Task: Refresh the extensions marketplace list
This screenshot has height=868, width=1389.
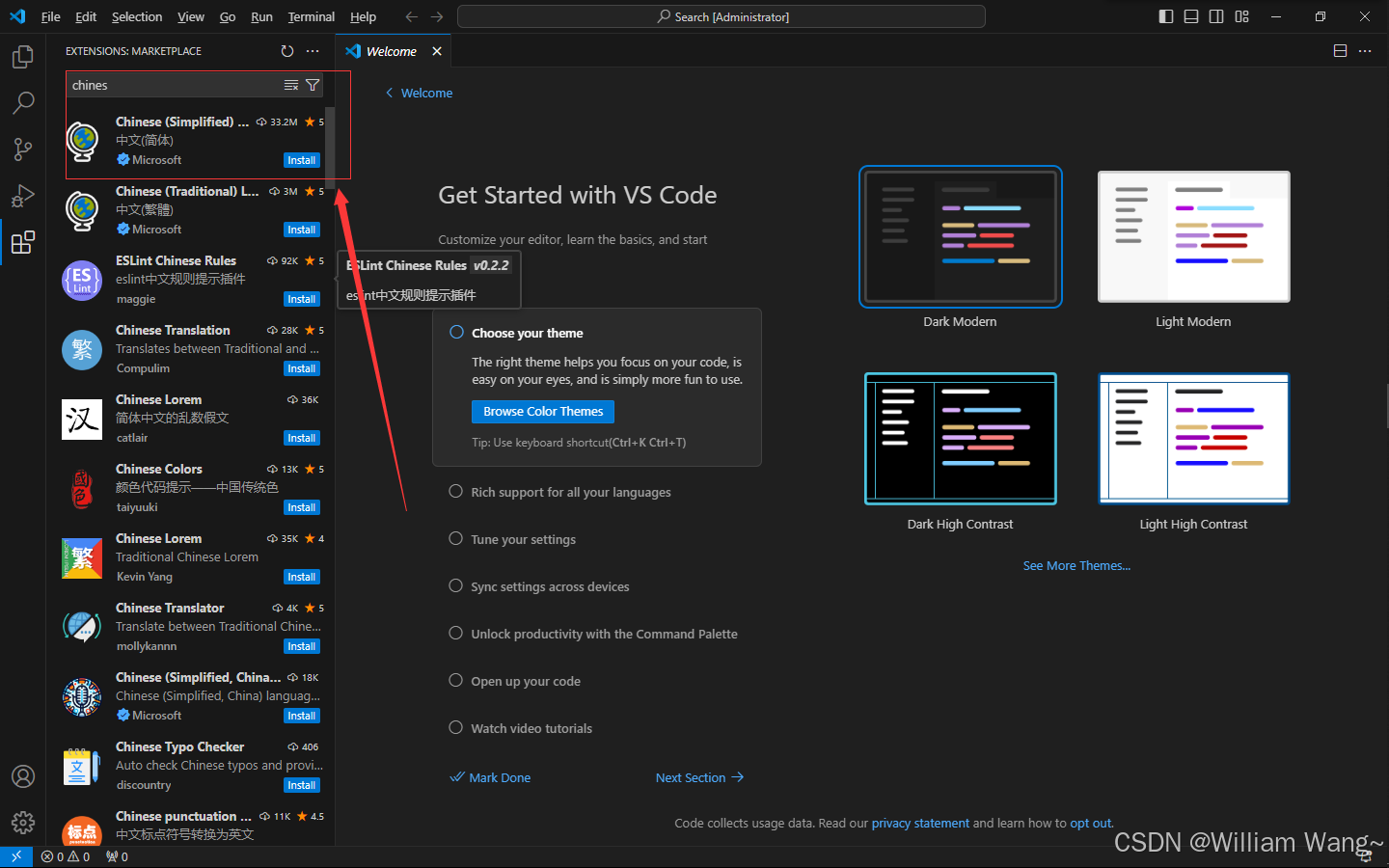Action: pyautogui.click(x=286, y=51)
